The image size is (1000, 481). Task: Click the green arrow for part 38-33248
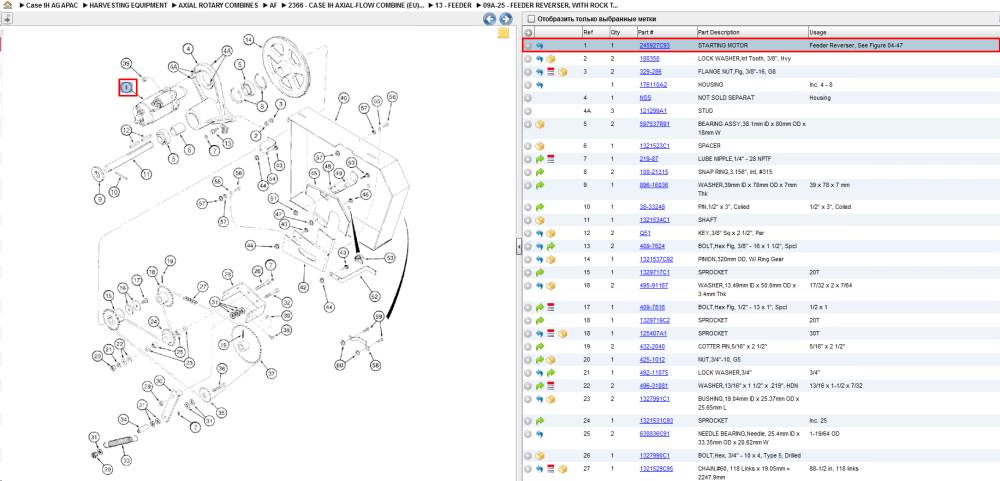point(540,207)
